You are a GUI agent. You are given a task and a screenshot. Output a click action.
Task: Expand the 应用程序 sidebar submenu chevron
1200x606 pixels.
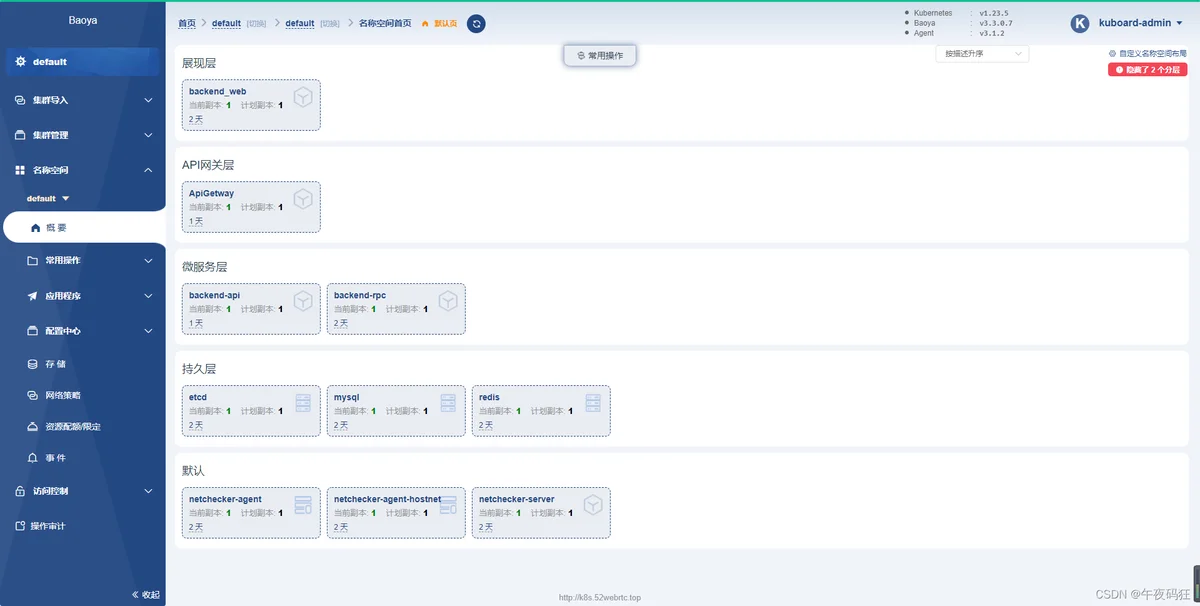(x=148, y=296)
